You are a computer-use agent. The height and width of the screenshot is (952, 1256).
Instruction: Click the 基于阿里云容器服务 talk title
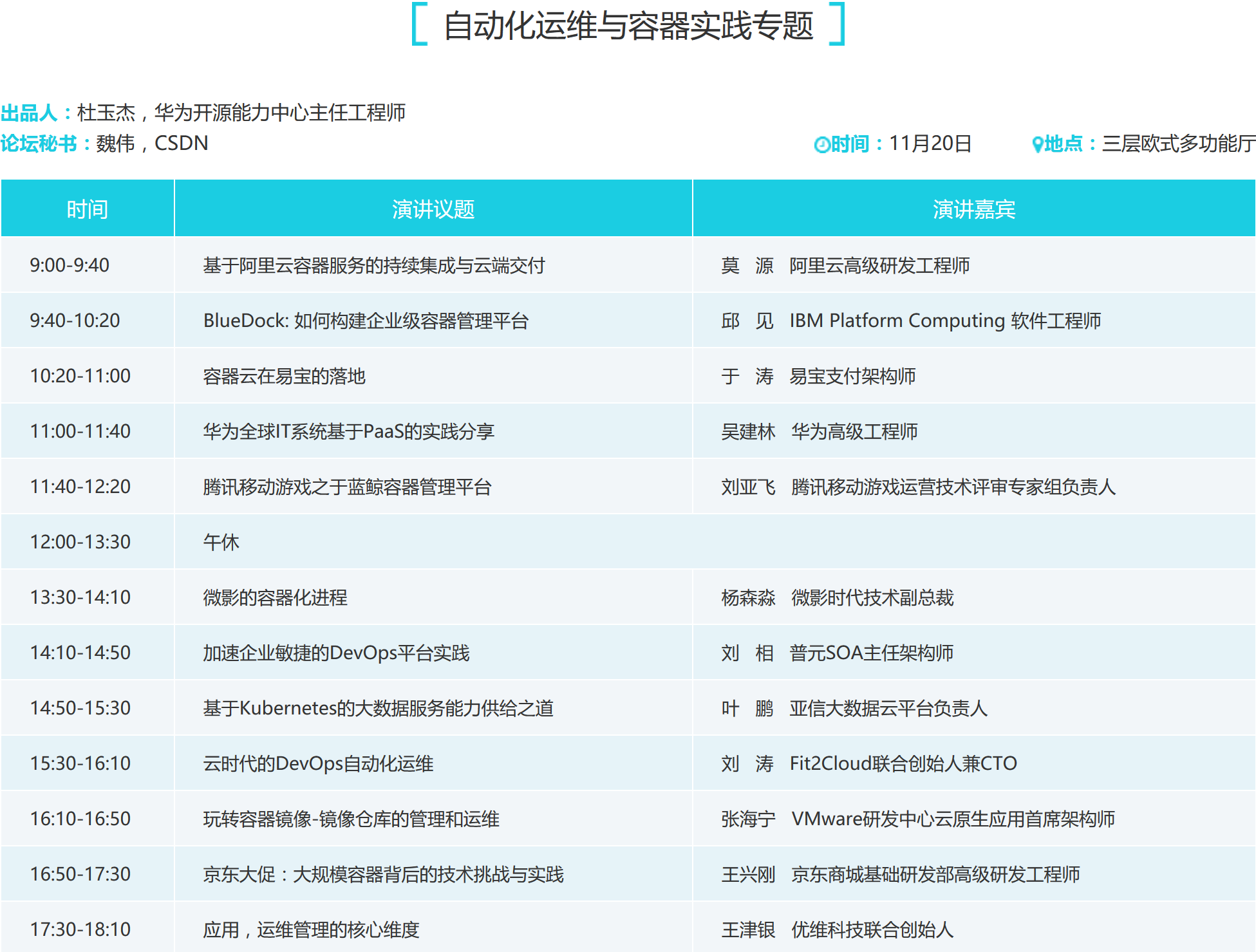click(373, 265)
